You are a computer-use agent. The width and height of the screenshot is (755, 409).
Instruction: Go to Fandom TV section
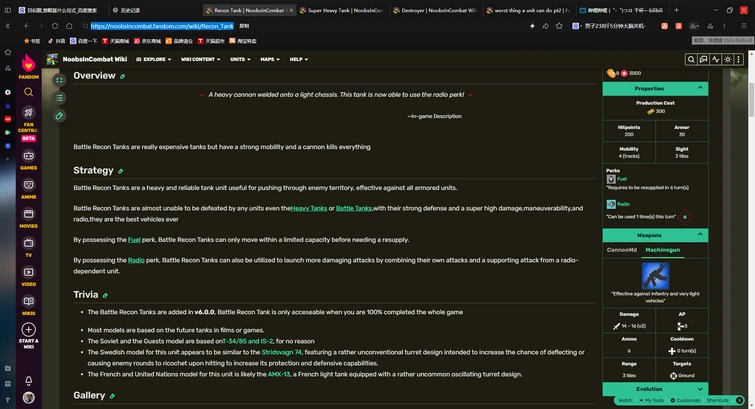click(28, 247)
